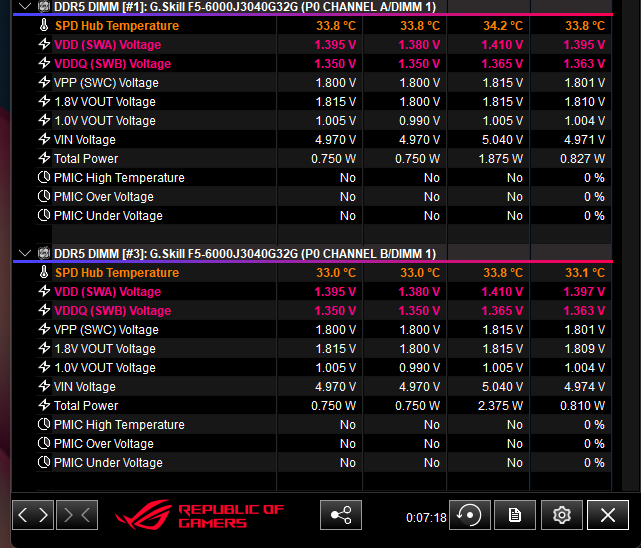Select DIMM #3 SPD Hub Temperature row label

tap(117, 272)
